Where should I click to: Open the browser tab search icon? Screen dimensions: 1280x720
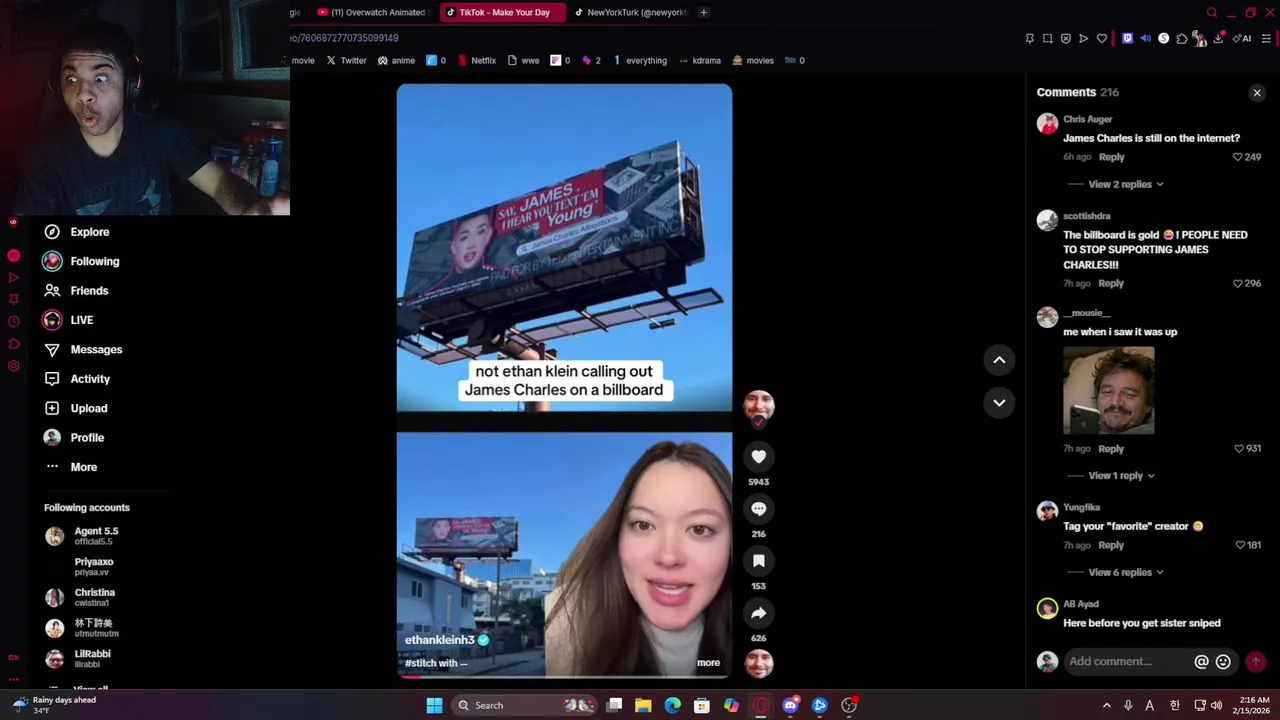(x=1212, y=12)
